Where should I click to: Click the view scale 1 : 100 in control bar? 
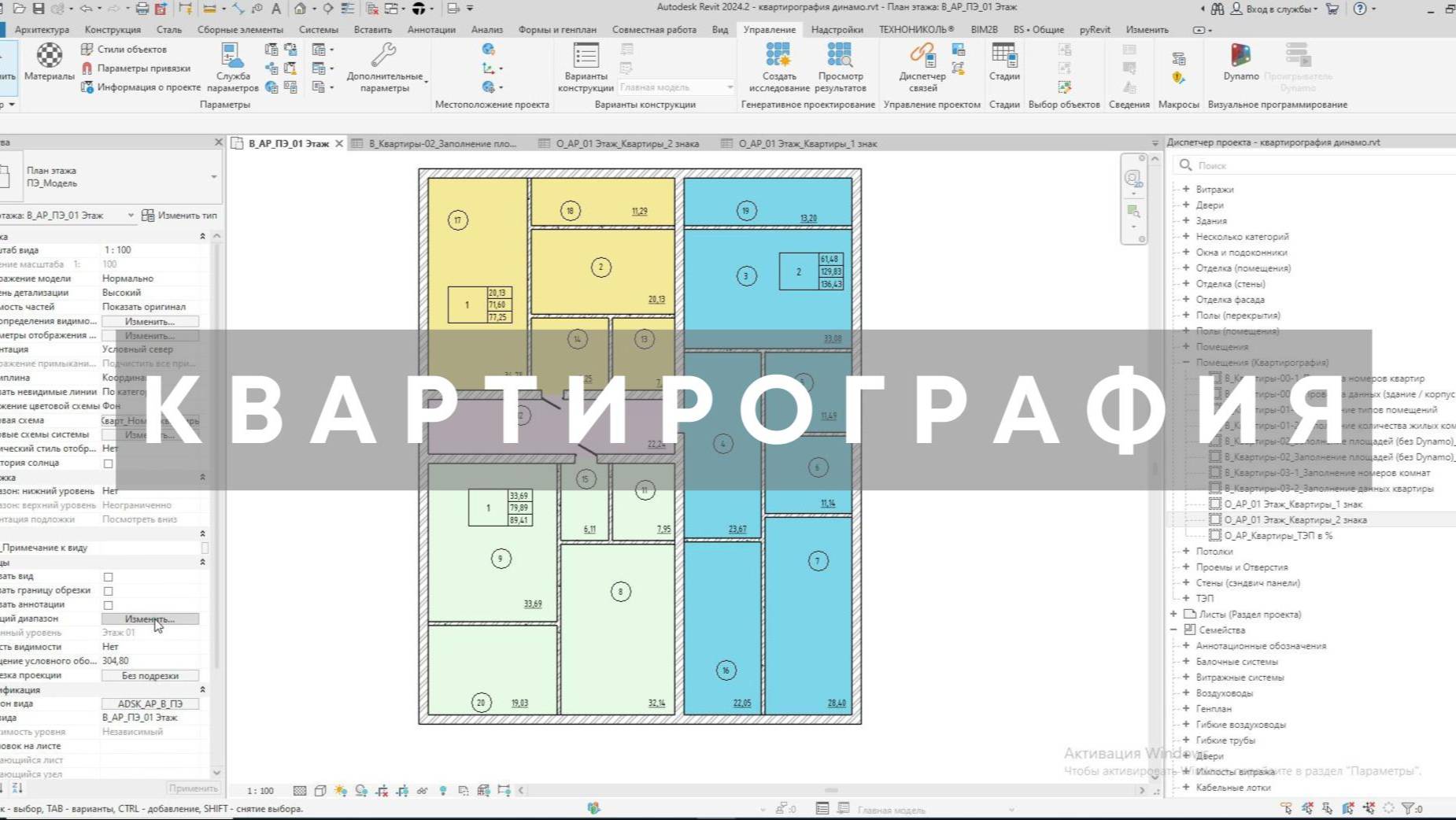[261, 790]
